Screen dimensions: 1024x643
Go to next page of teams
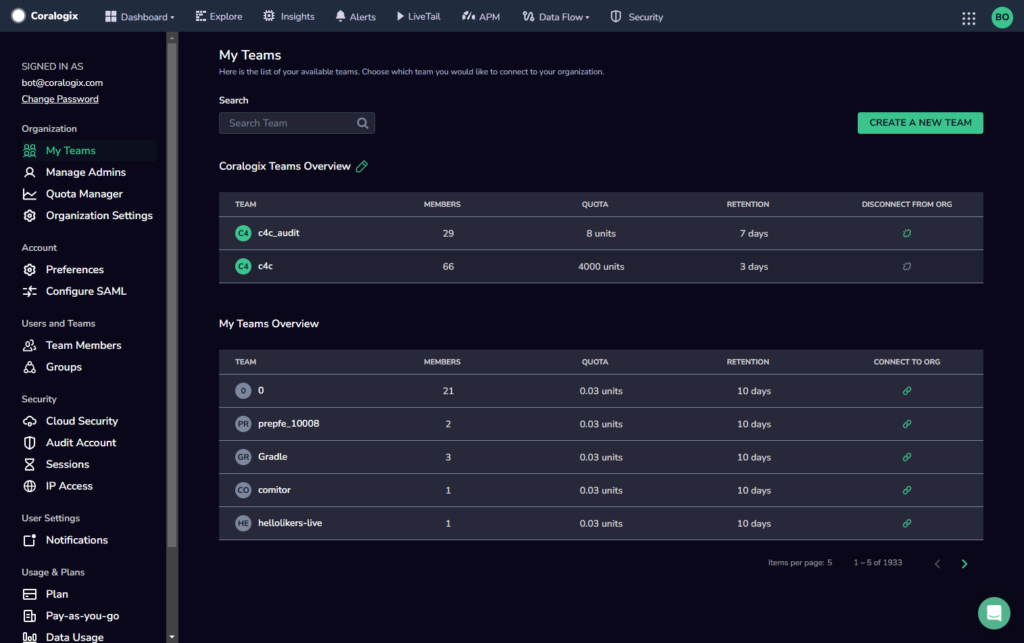point(964,564)
